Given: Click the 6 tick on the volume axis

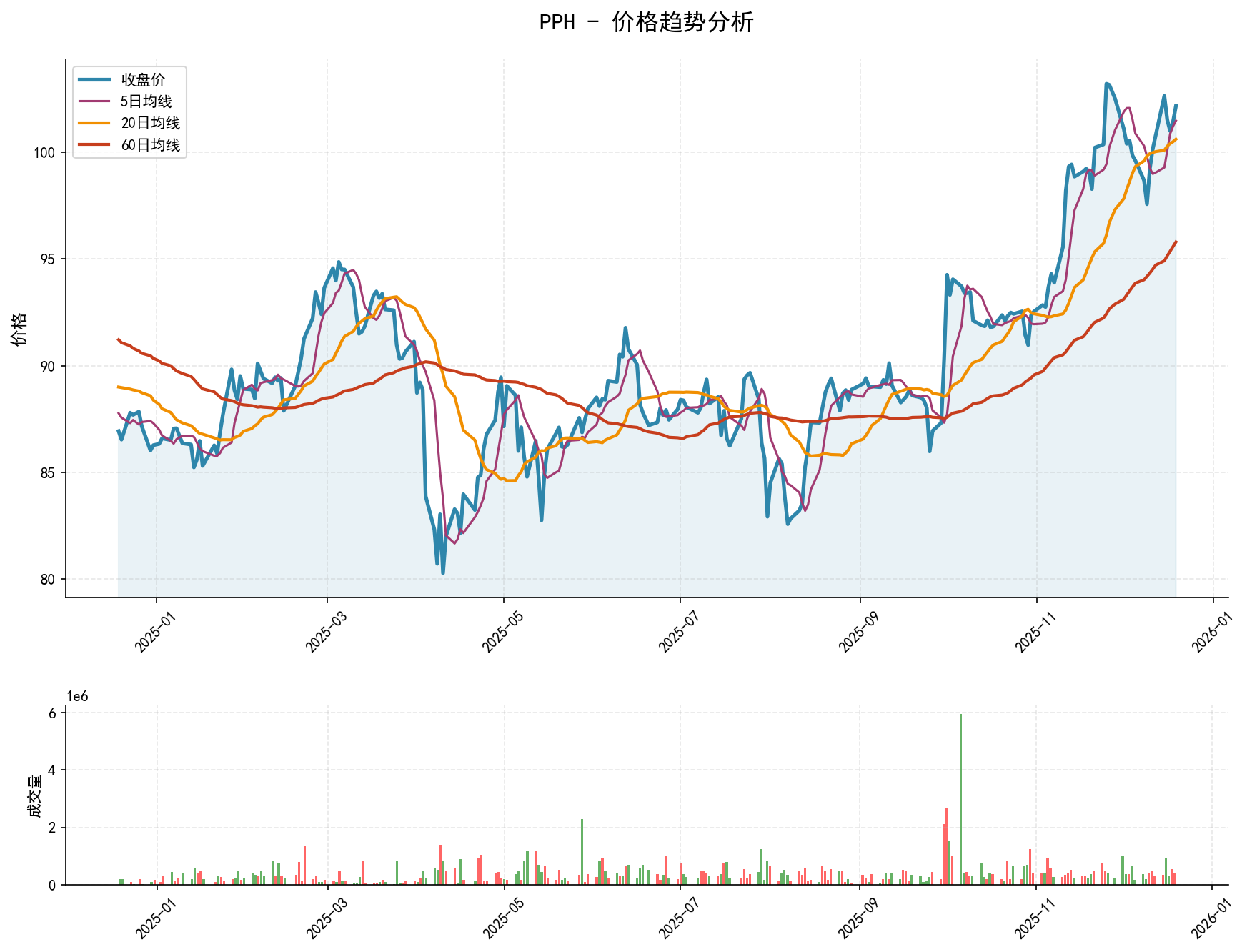Looking at the screenshot, I should click(53, 713).
